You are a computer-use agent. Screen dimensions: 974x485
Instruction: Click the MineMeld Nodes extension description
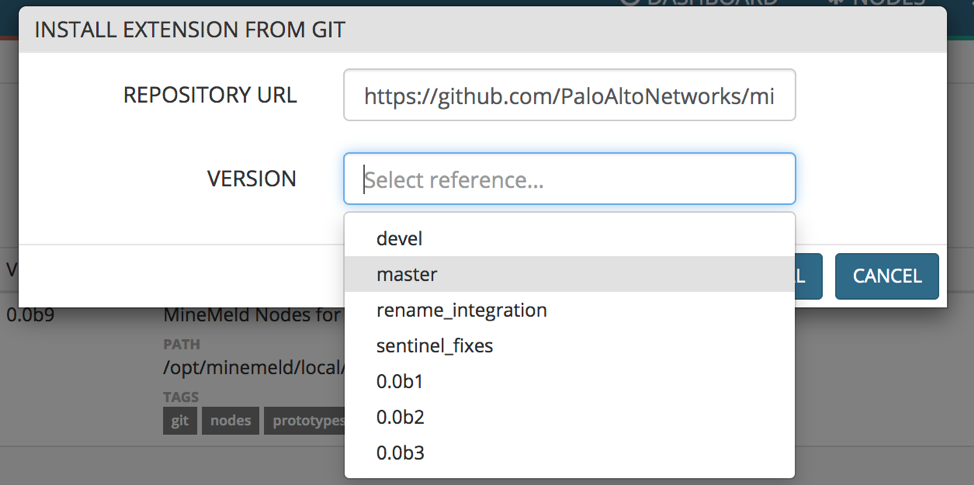(x=252, y=316)
